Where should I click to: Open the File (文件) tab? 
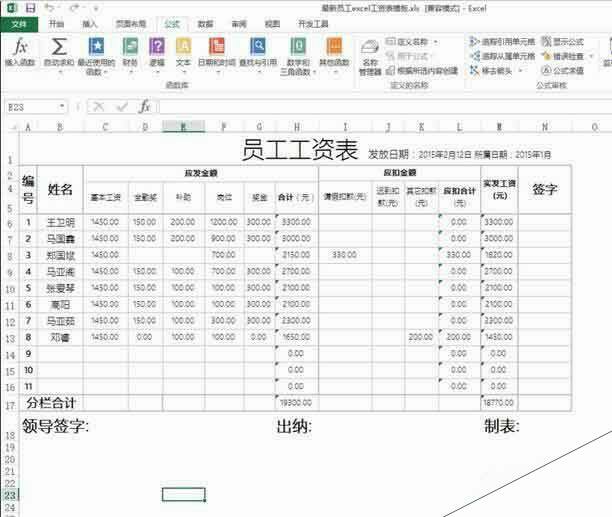[18, 22]
